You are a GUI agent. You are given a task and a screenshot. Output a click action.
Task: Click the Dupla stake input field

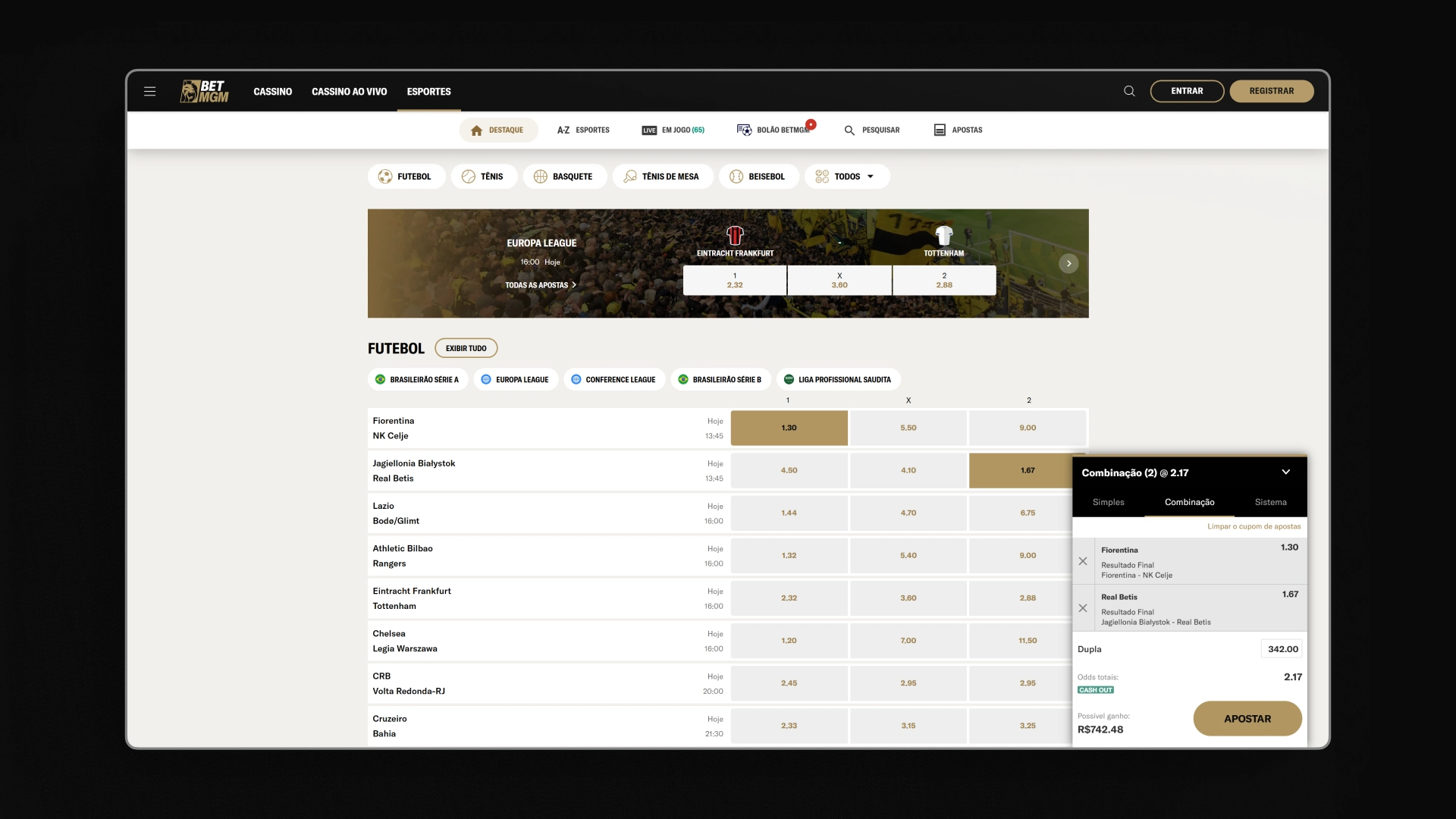click(1282, 649)
